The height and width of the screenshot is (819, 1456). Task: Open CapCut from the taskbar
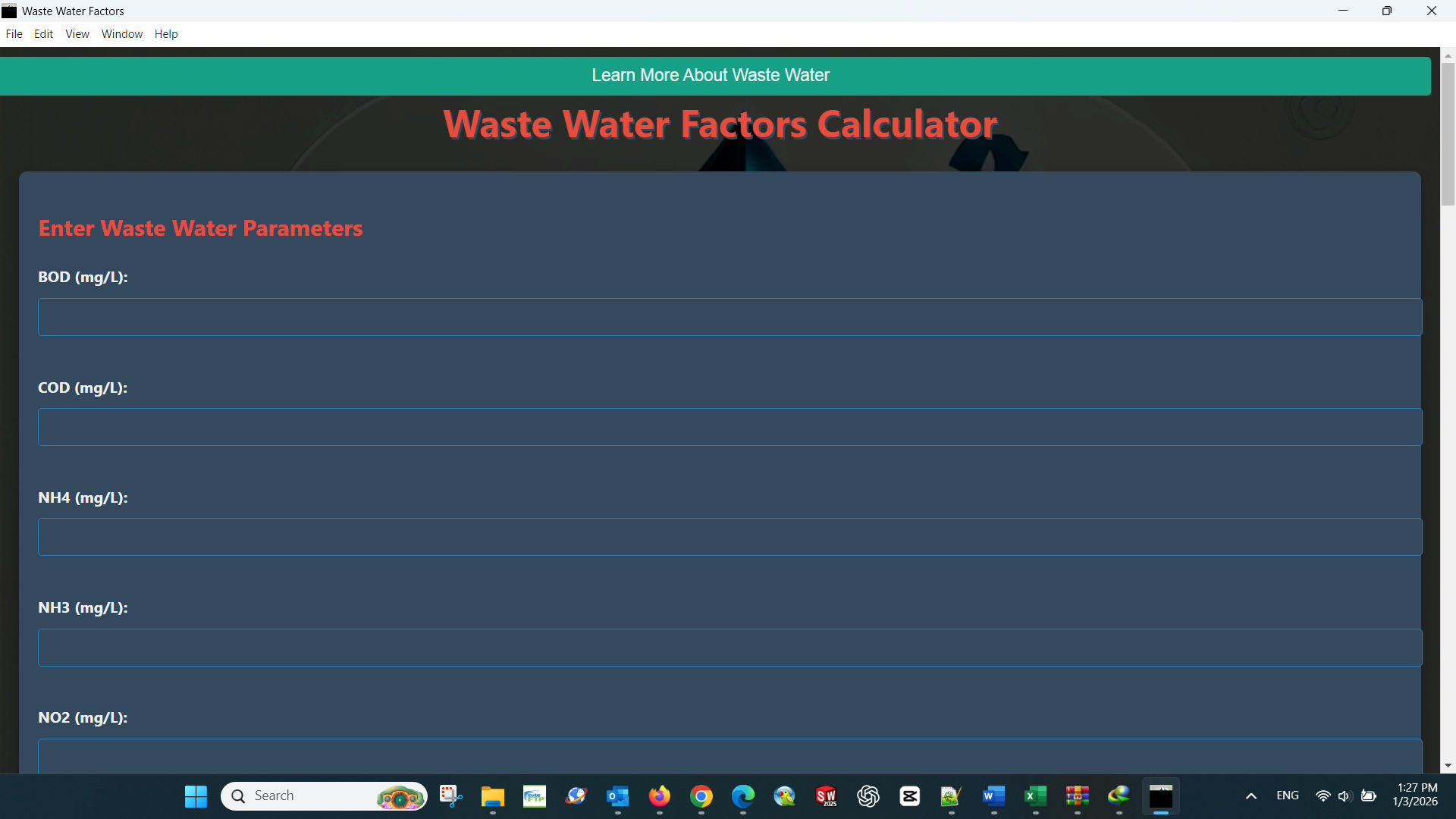(x=909, y=795)
